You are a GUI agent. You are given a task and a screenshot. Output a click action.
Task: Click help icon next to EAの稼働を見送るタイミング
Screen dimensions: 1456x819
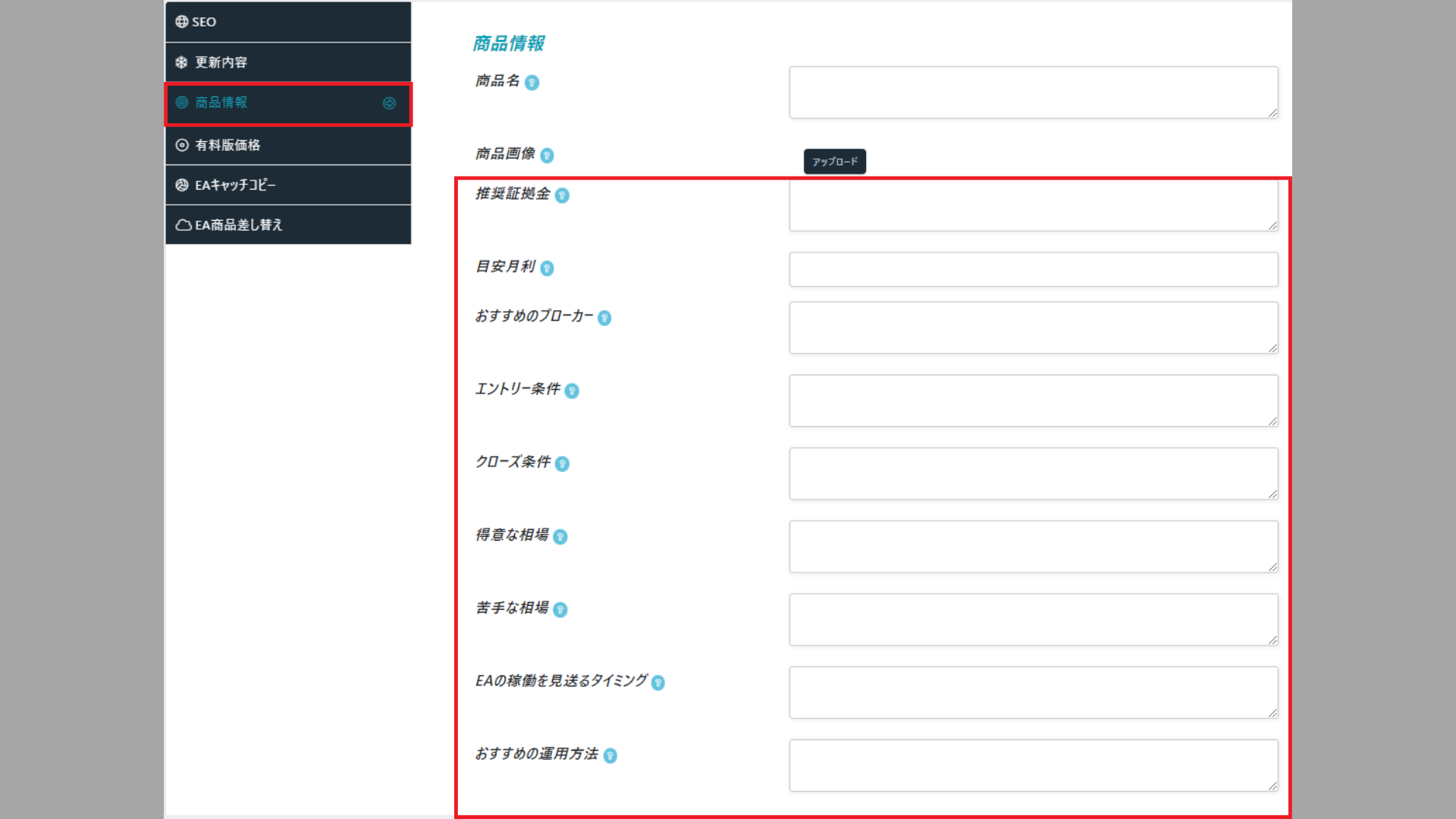(x=658, y=682)
